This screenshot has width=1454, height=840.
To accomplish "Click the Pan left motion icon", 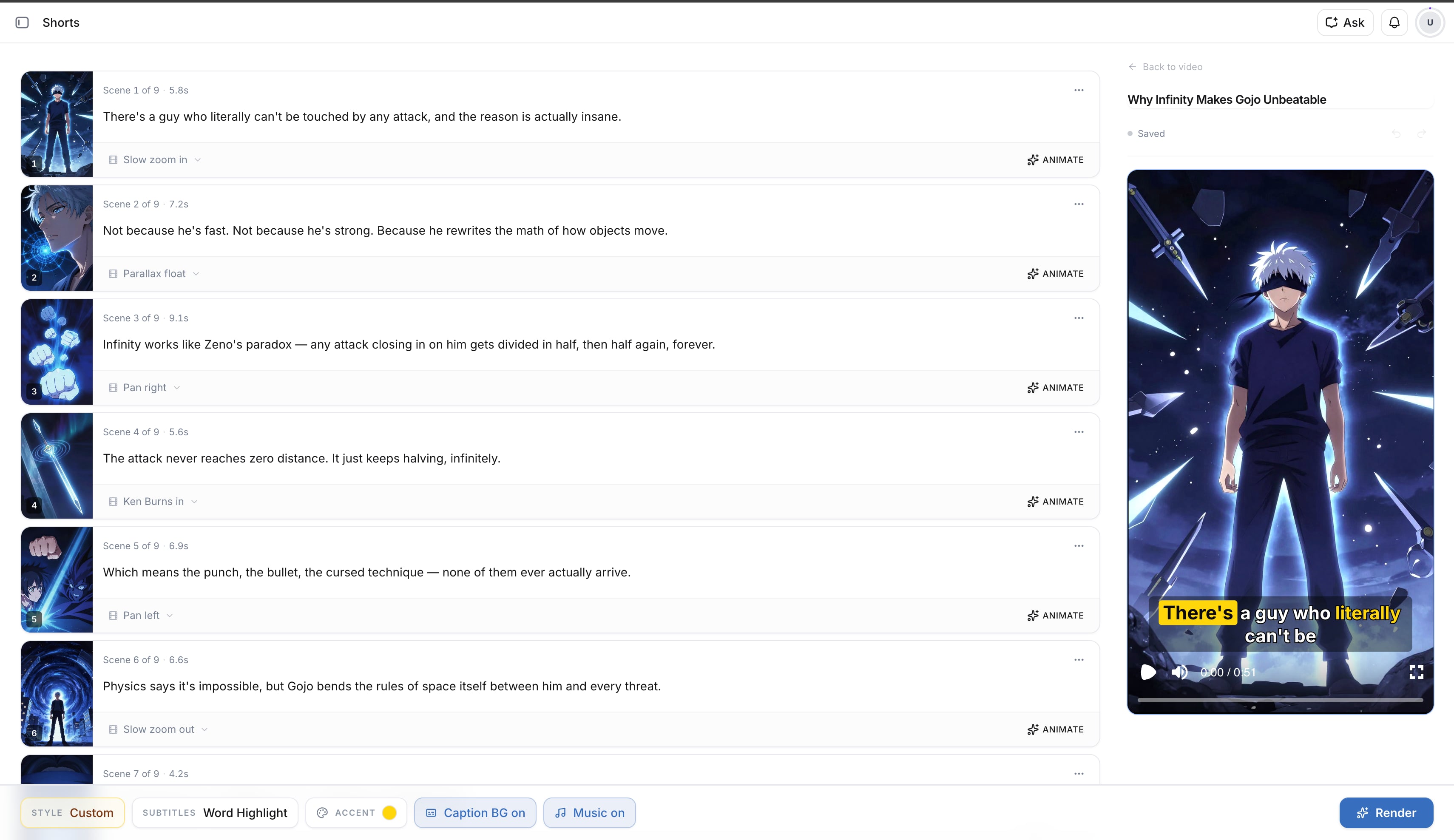I will tap(113, 616).
